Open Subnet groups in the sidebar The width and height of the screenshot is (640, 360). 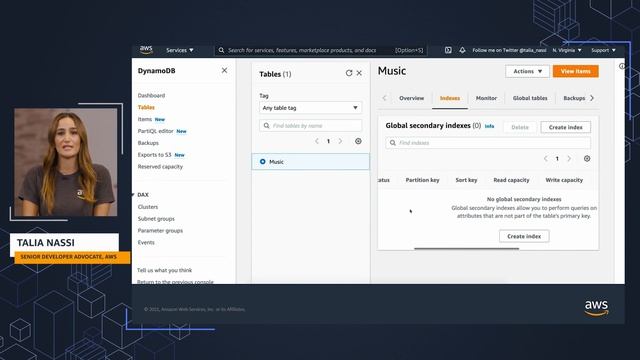[x=156, y=219]
